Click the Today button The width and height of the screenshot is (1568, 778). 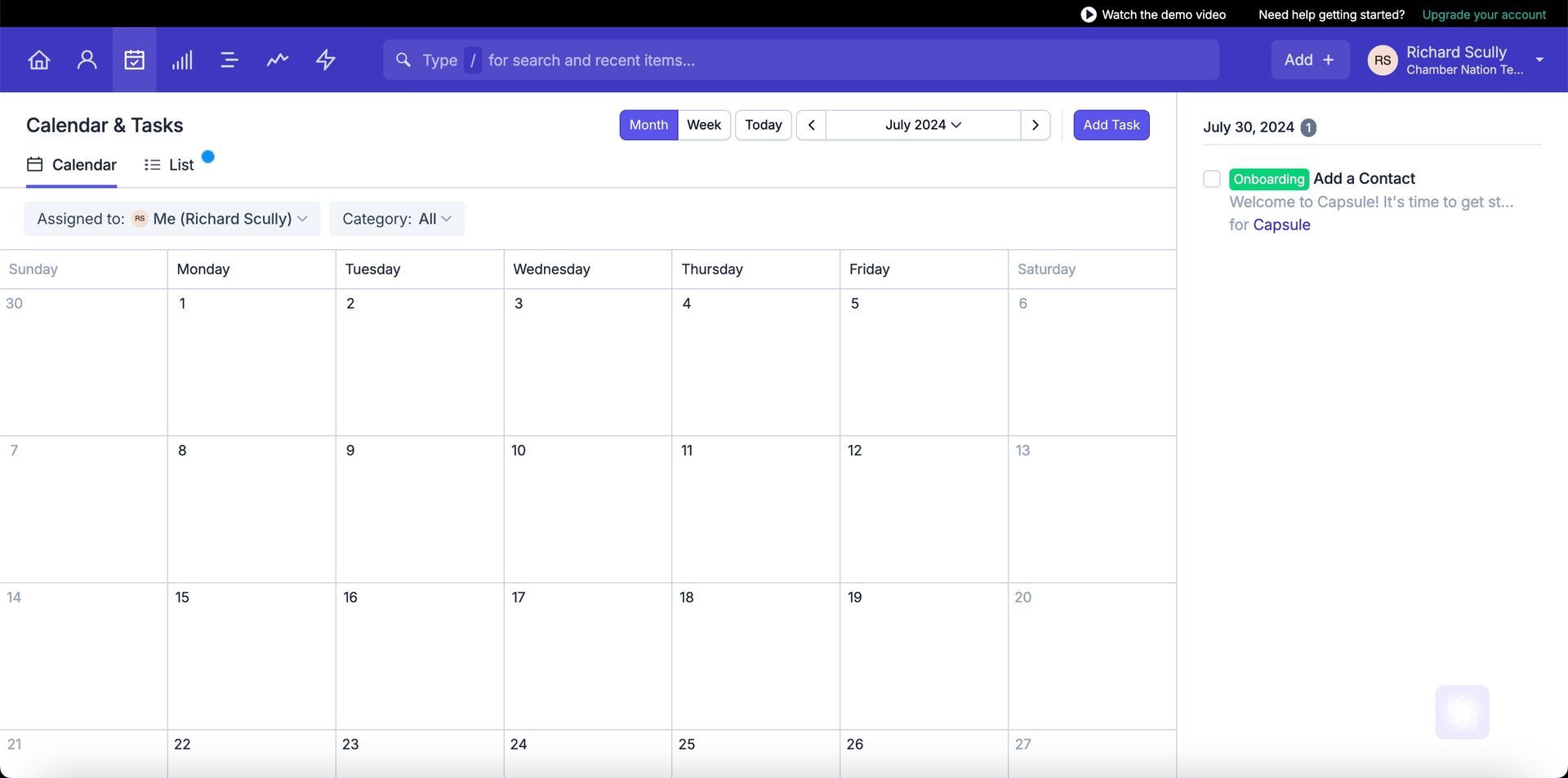(x=764, y=125)
